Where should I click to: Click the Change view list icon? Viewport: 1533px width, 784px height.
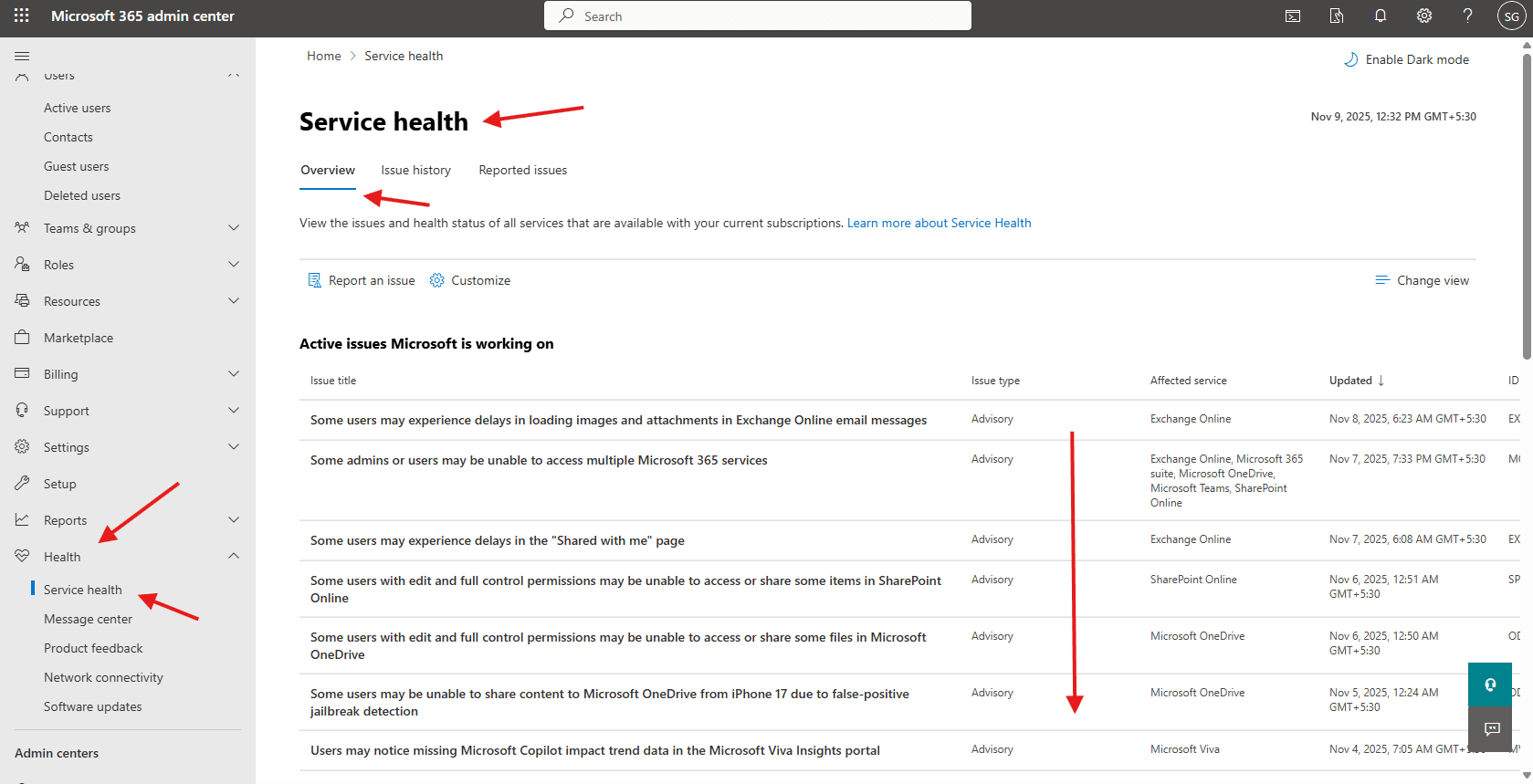[x=1382, y=280]
